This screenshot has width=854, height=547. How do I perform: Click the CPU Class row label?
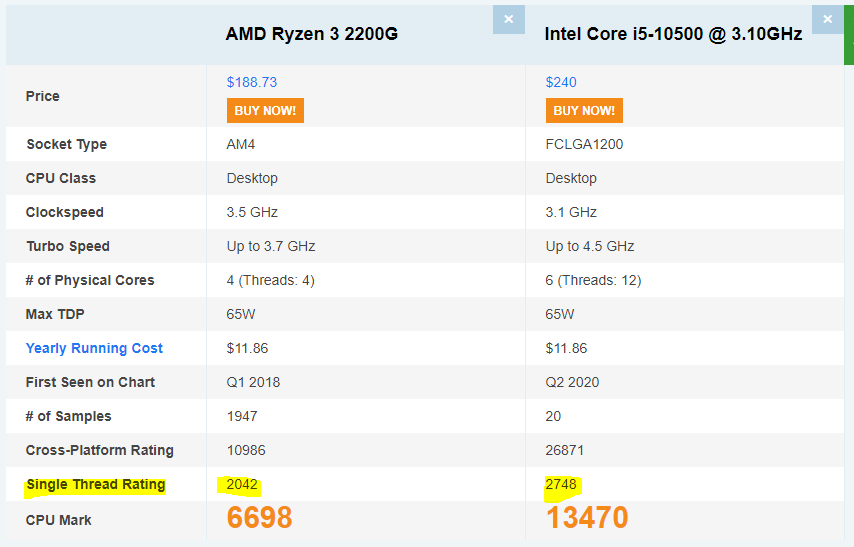pyautogui.click(x=60, y=178)
